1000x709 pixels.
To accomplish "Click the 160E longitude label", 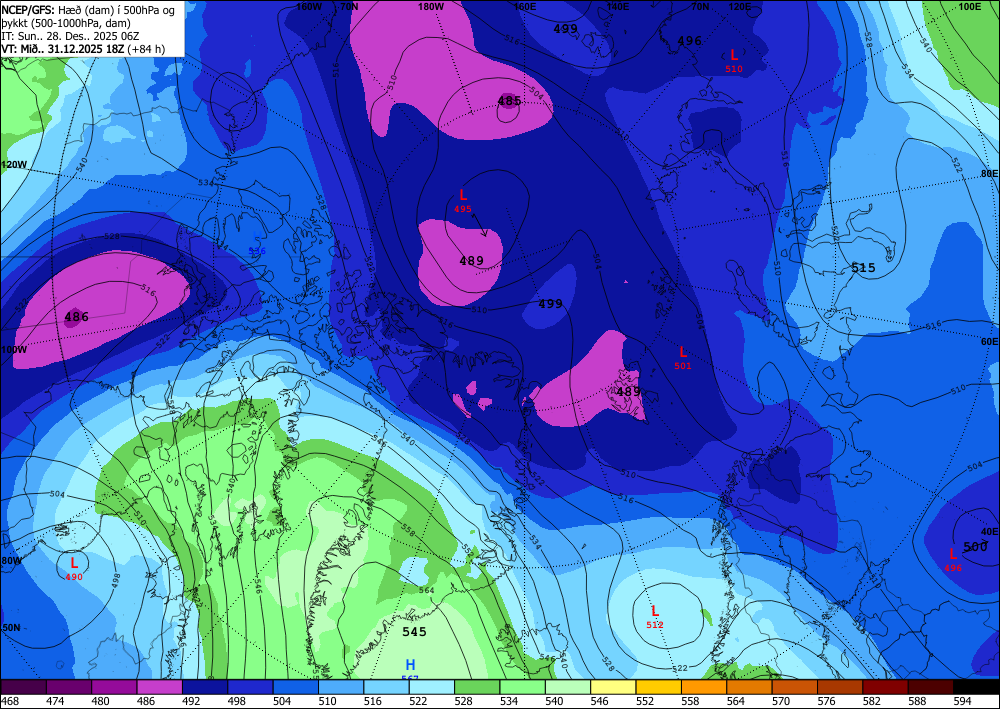I will coord(525,6).
